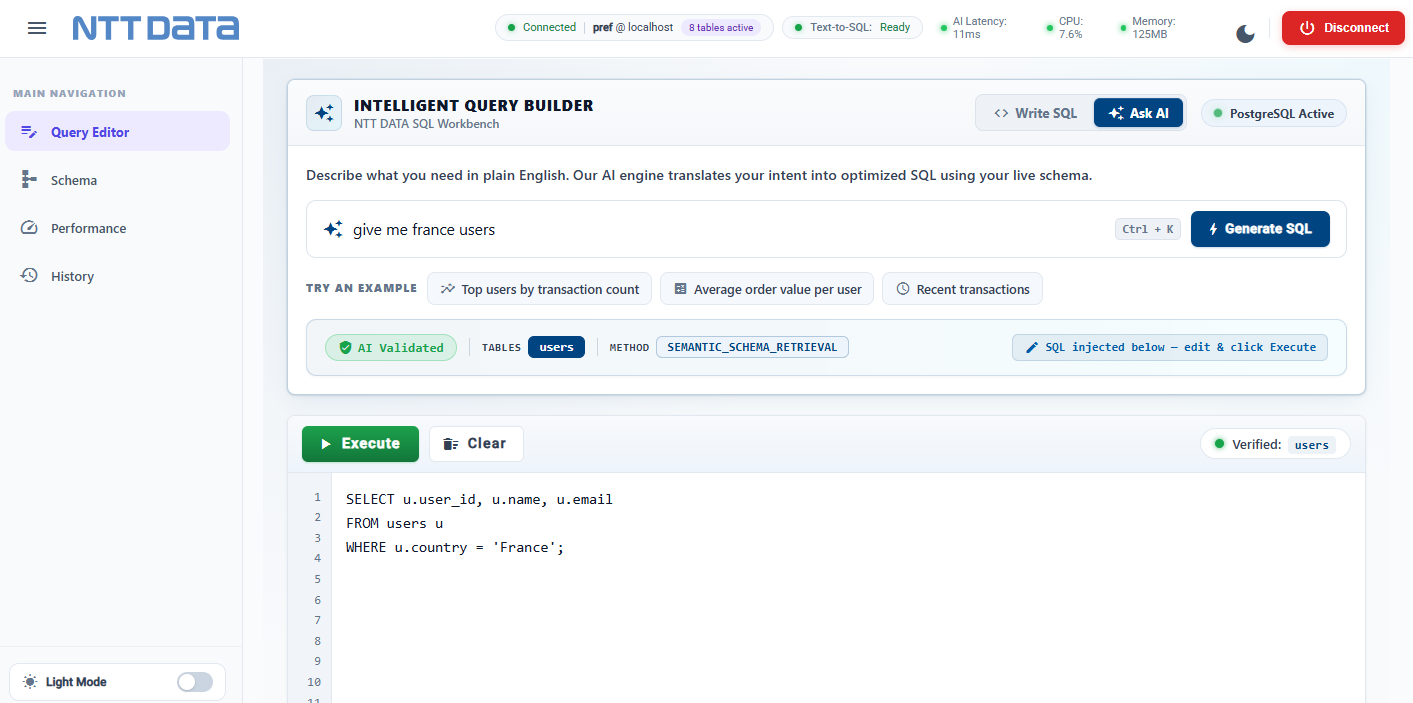Click the Text-to-SQL Ready status
Screen dimensions: 1413x703
click(852, 27)
